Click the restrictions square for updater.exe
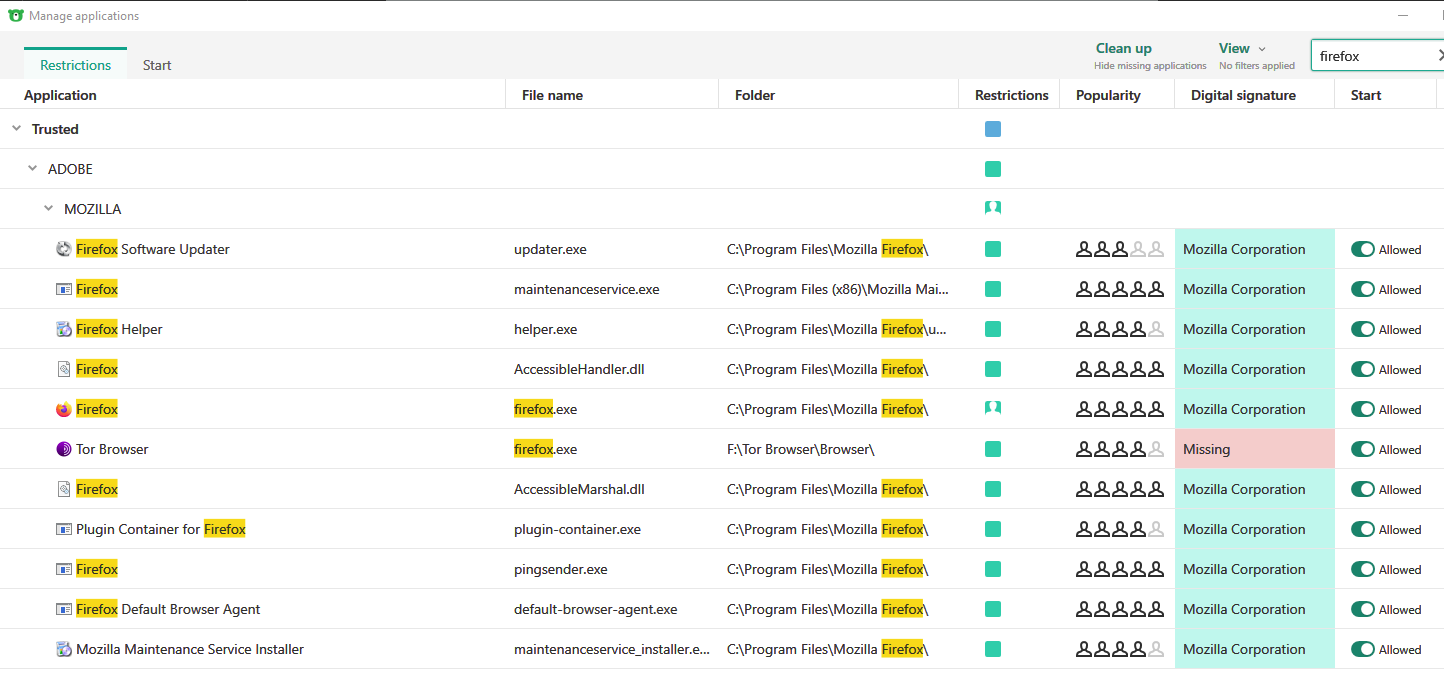 992,249
